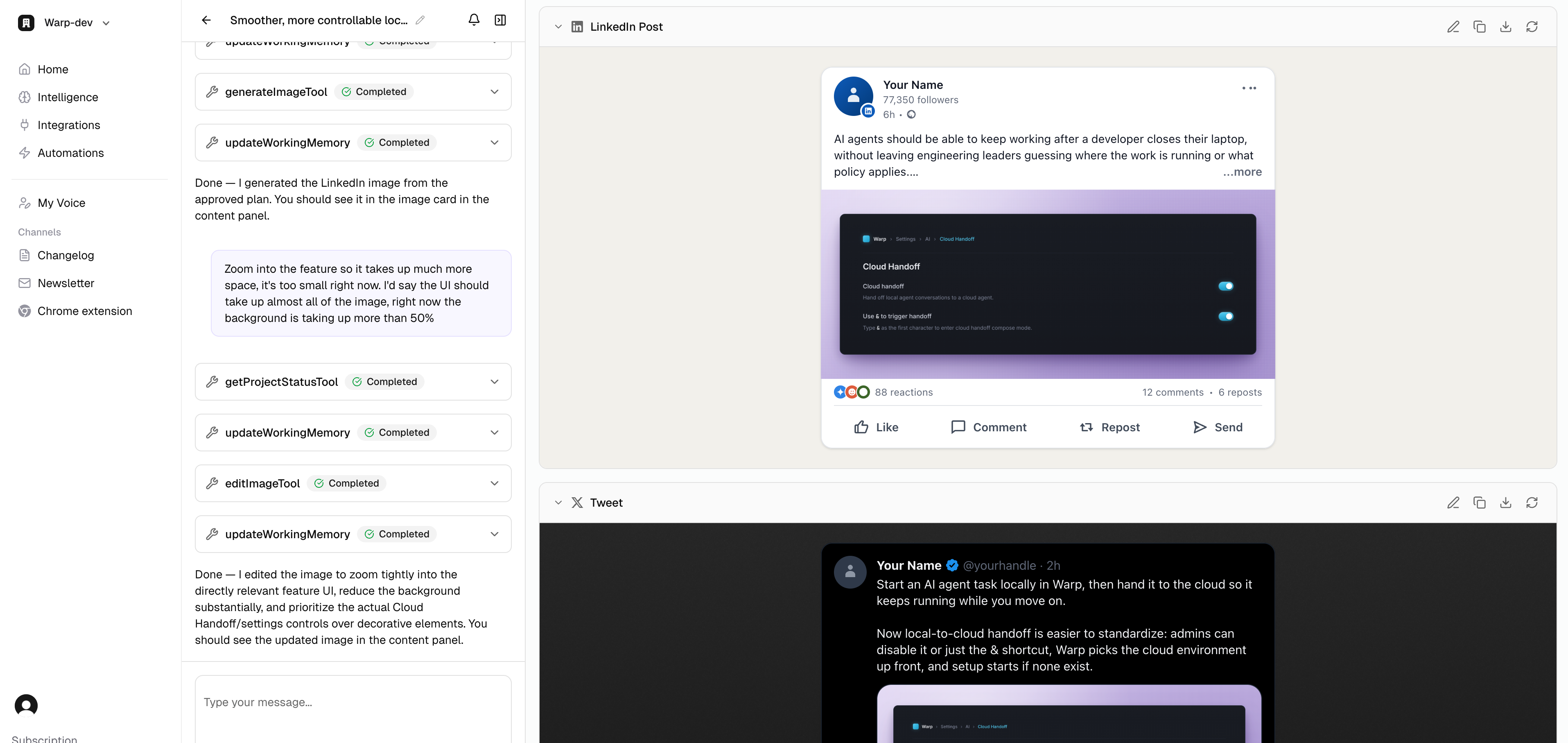Viewport: 1568px width, 743px height.
Task: Click the Tweet profile avatar
Action: pos(850,572)
